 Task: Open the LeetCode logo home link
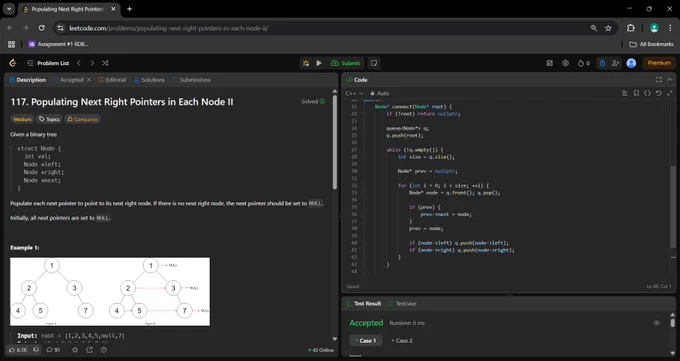coord(13,63)
